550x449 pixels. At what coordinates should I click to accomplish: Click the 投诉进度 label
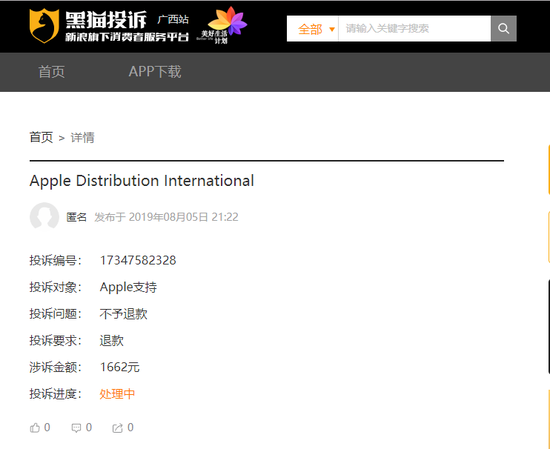[x=55, y=394]
